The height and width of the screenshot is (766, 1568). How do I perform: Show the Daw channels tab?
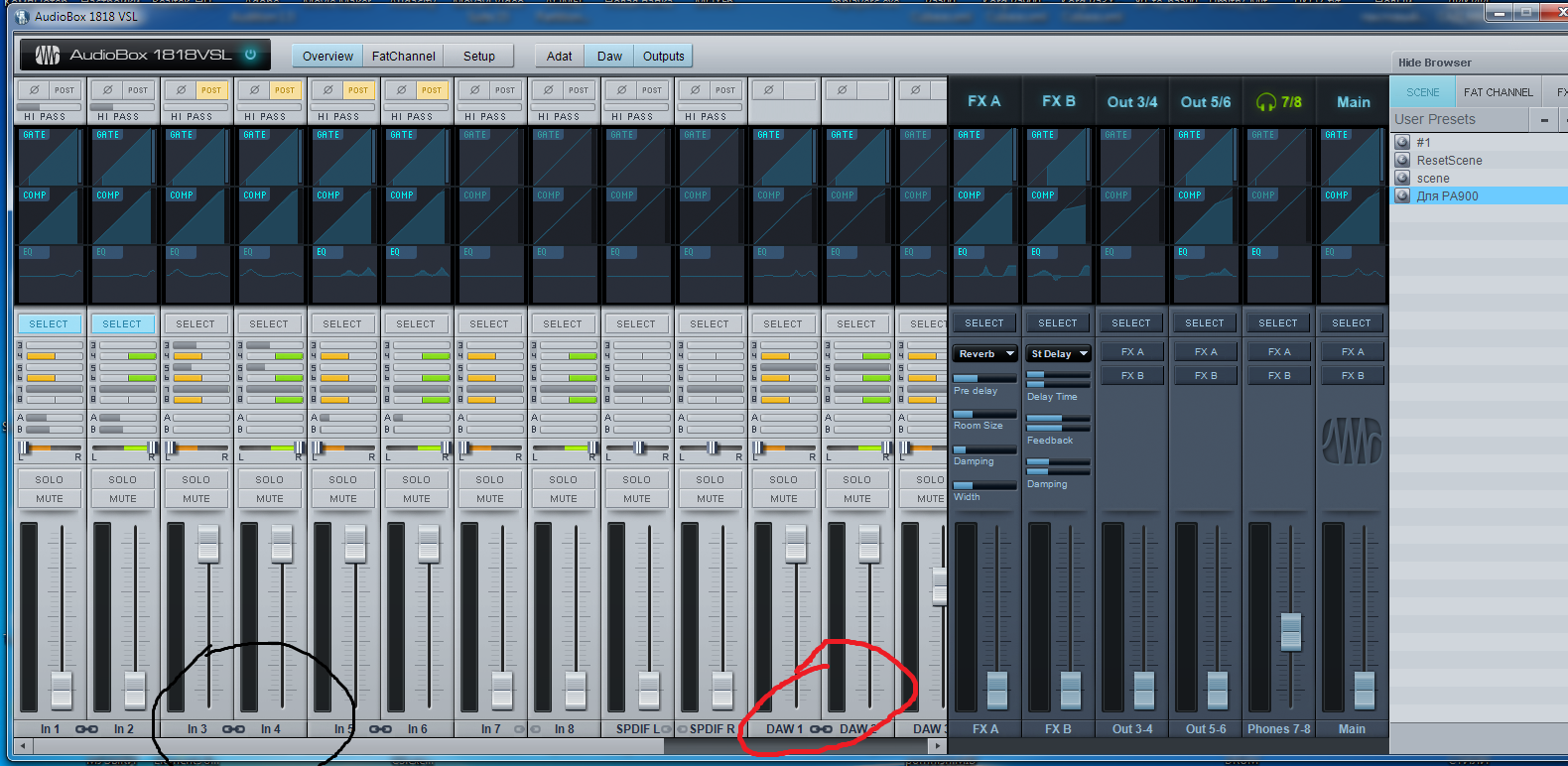[x=609, y=56]
